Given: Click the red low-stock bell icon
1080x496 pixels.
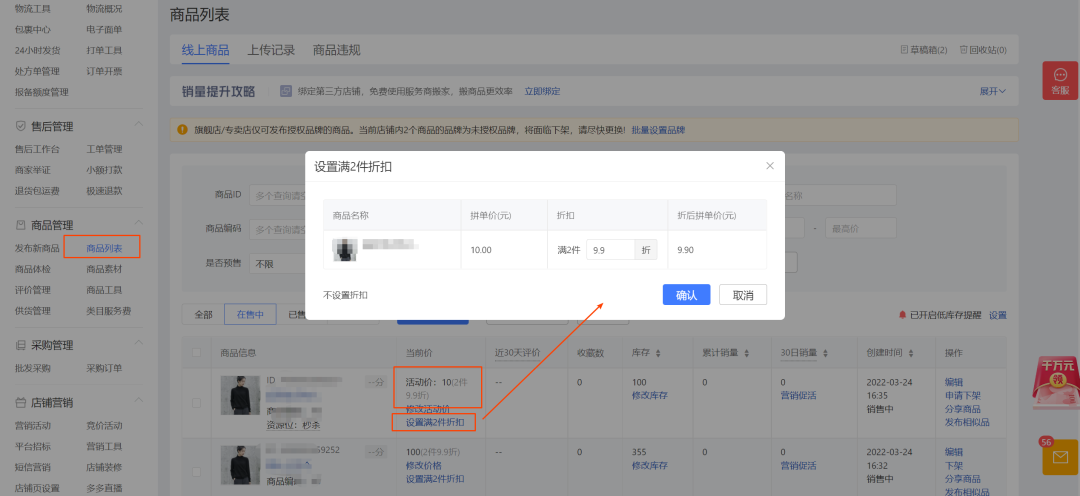Looking at the screenshot, I should click(x=902, y=315).
